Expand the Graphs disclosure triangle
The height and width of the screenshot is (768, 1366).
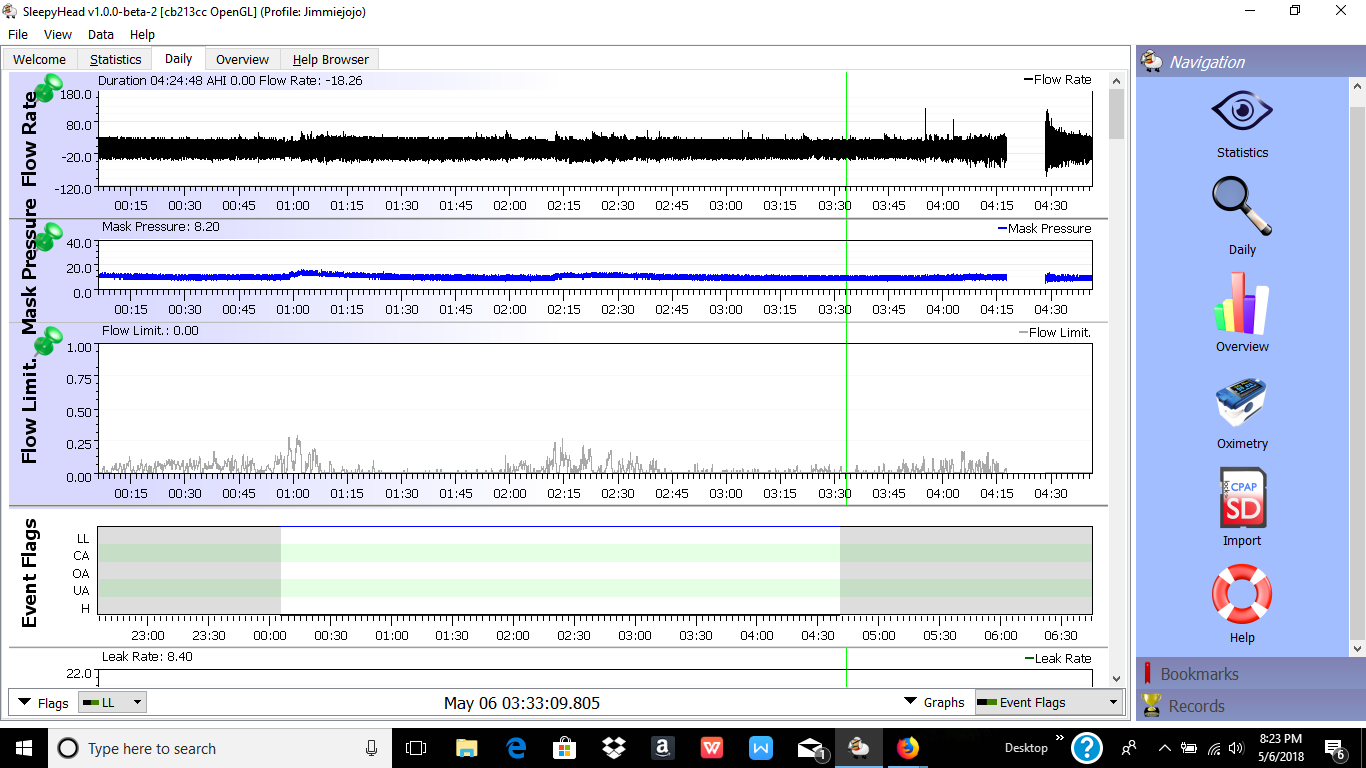910,702
